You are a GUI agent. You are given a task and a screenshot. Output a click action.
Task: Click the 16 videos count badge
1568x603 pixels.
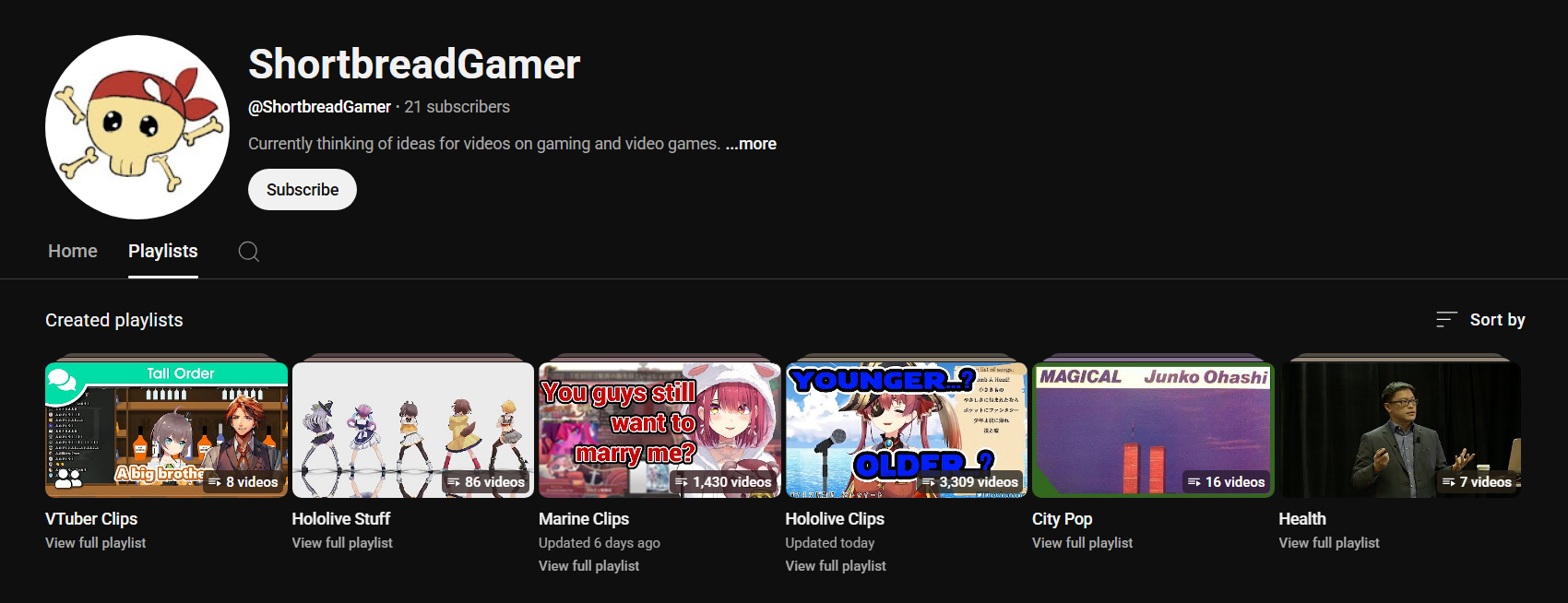click(1226, 482)
